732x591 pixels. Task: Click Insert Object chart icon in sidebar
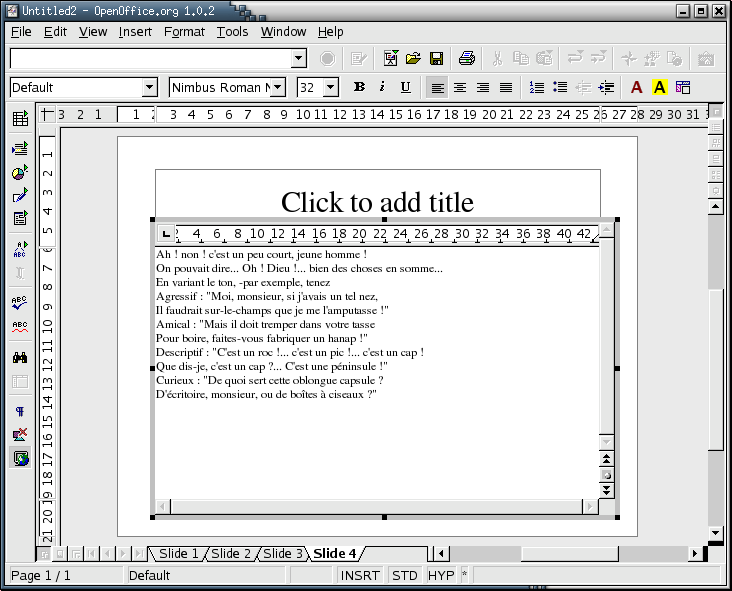point(20,172)
